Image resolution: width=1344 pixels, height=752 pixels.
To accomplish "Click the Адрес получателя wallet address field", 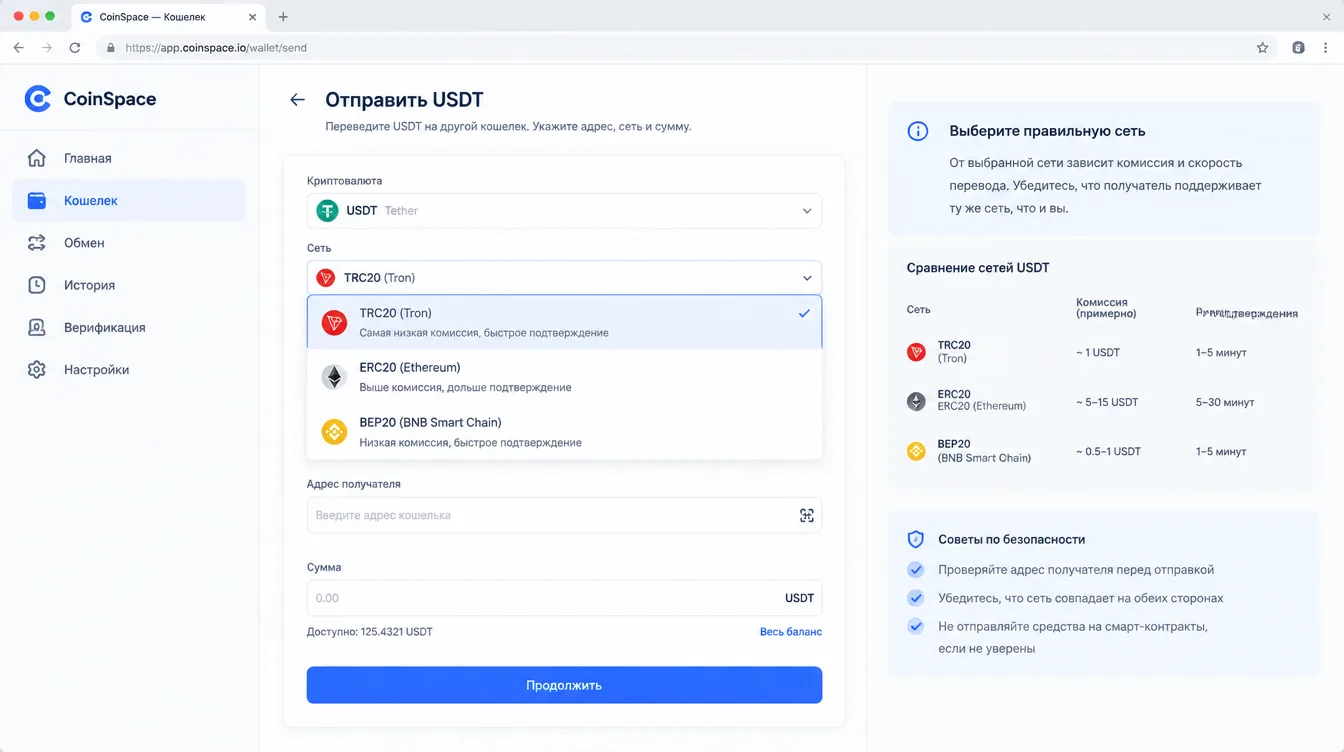I will pos(564,515).
